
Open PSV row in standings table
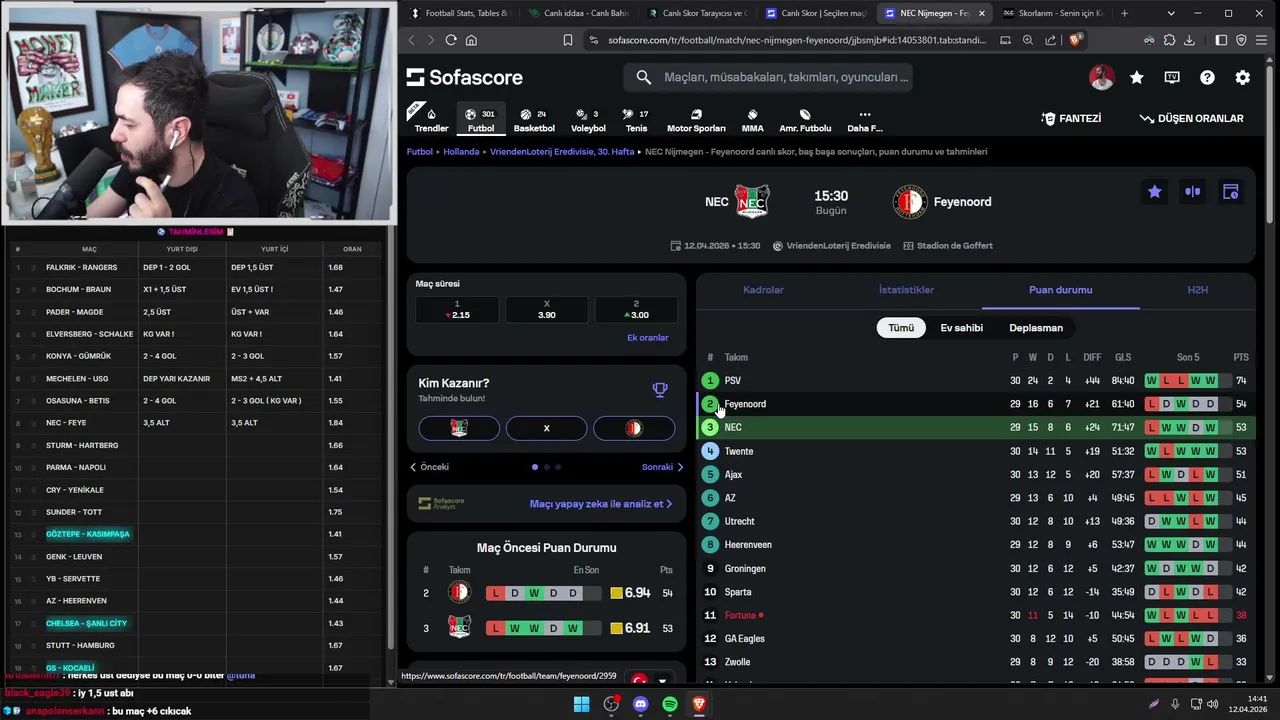point(976,381)
